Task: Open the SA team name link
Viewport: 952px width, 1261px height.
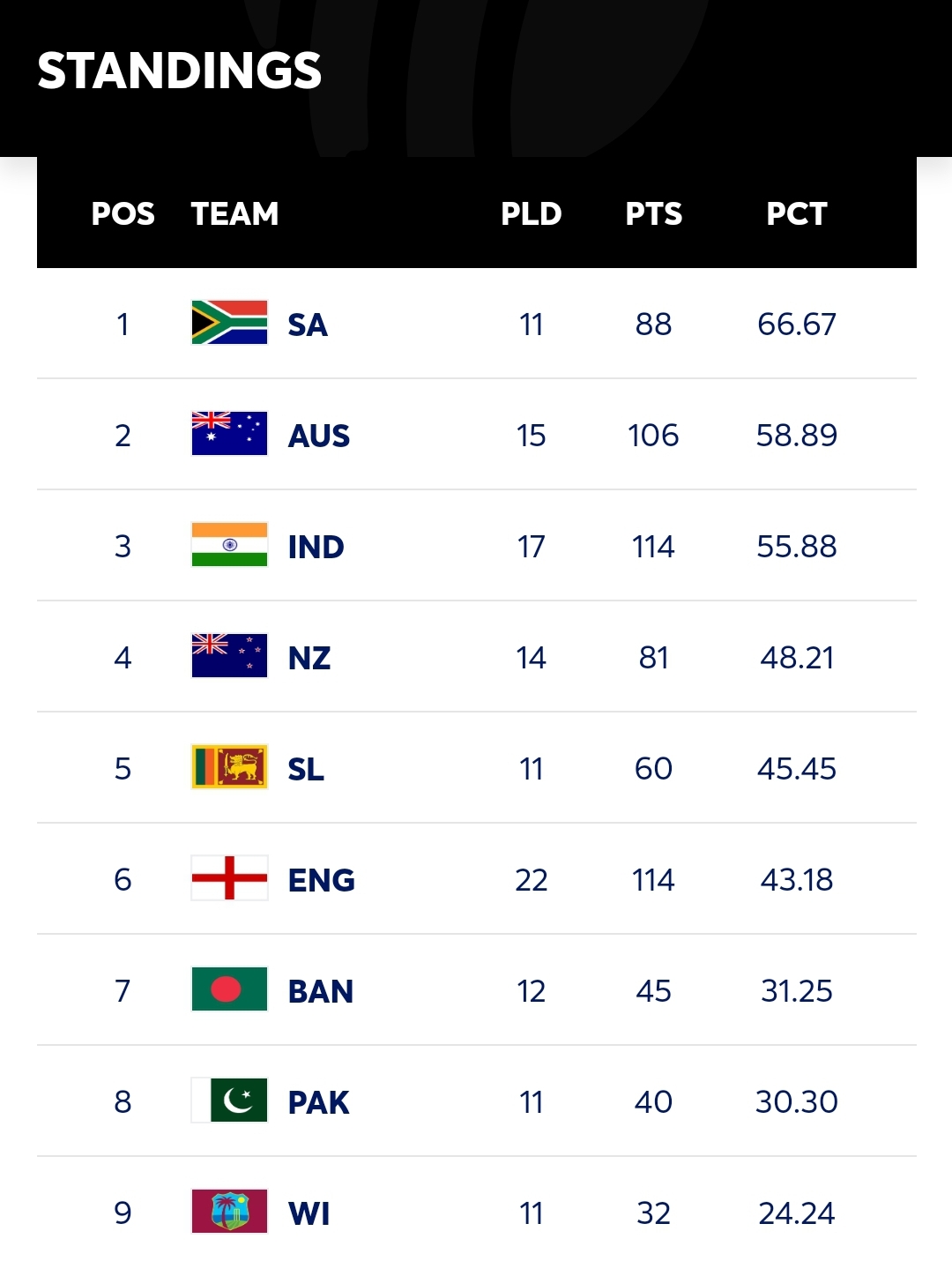Action: (308, 325)
